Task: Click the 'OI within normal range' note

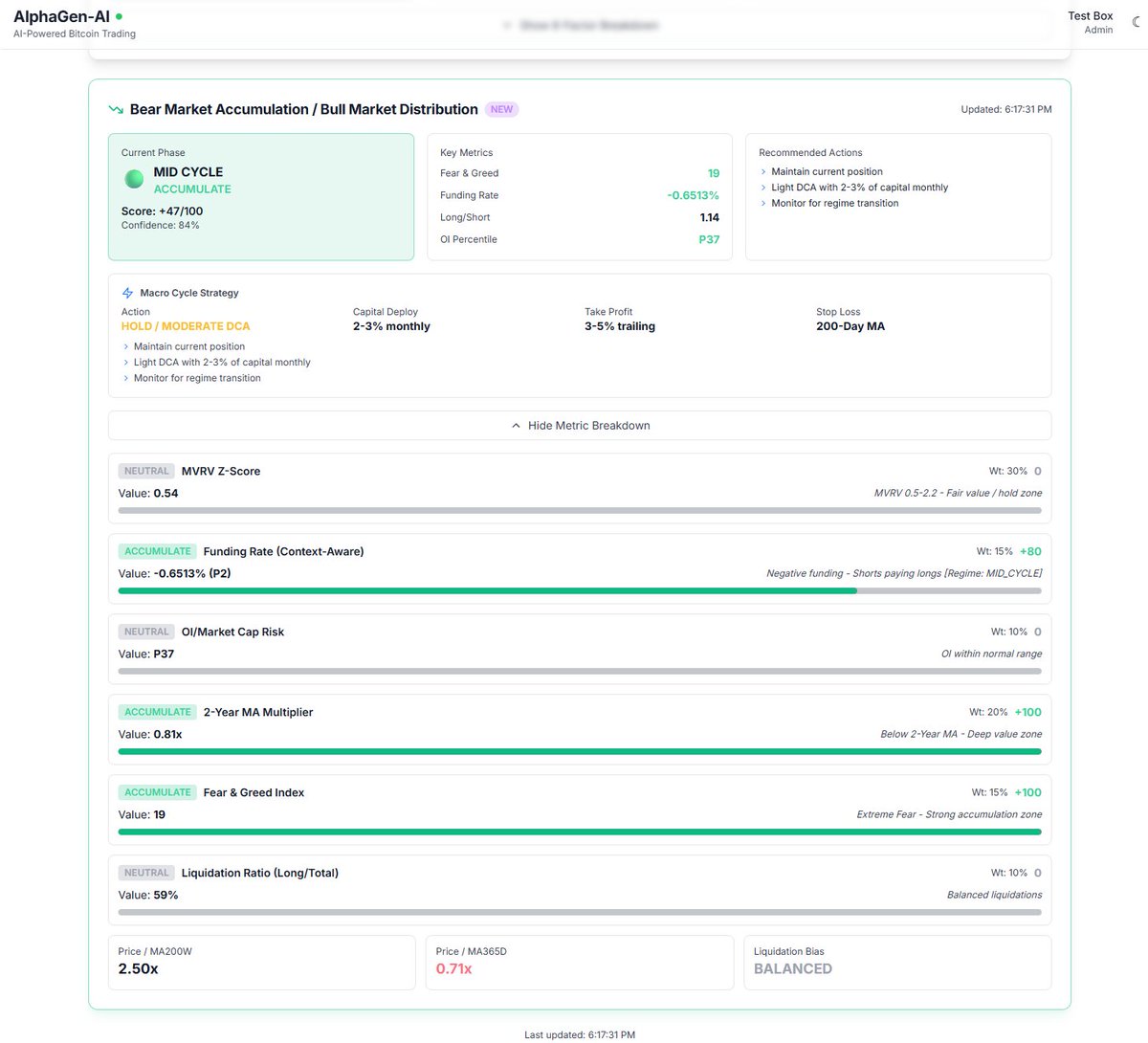Action: [x=992, y=655]
